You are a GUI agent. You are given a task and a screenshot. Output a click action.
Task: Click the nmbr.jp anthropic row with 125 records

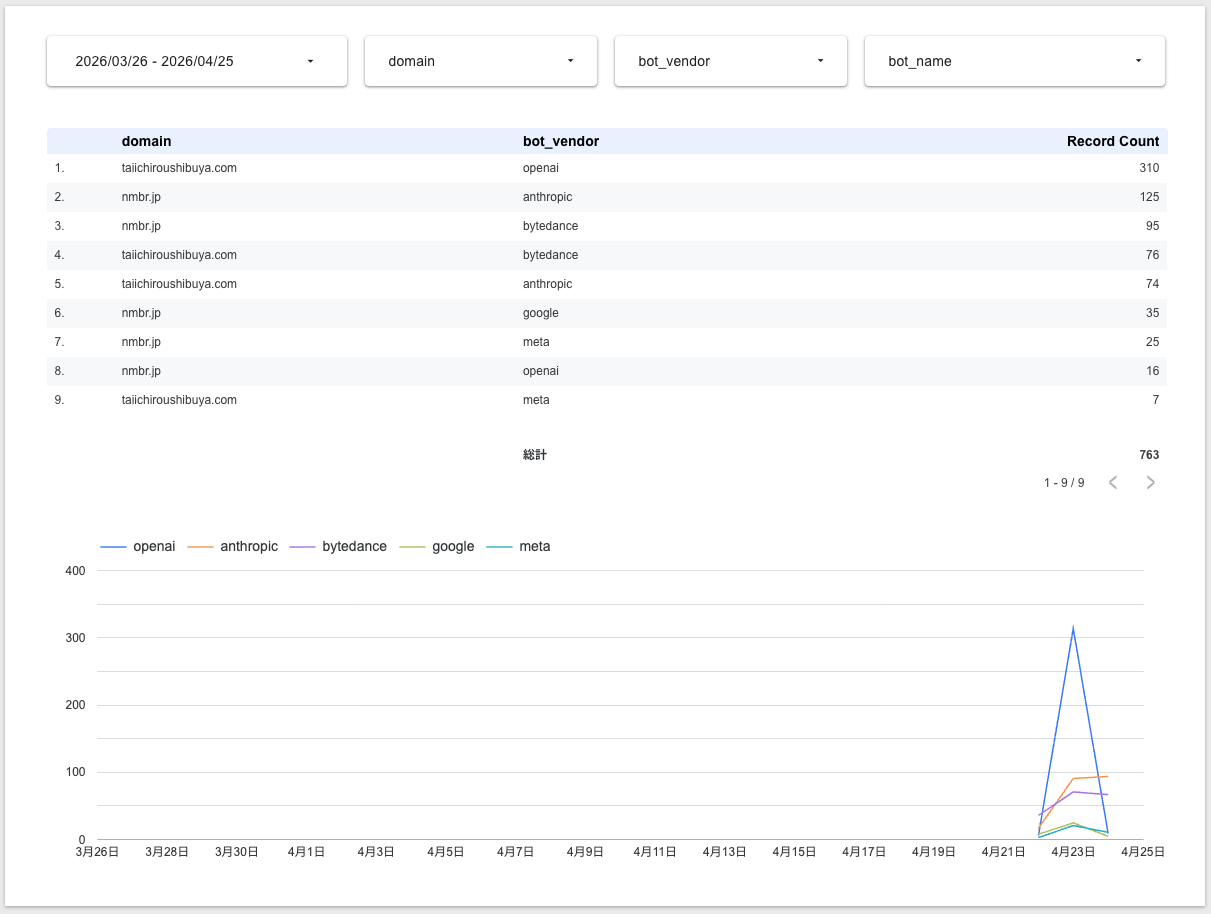[x=141, y=197]
